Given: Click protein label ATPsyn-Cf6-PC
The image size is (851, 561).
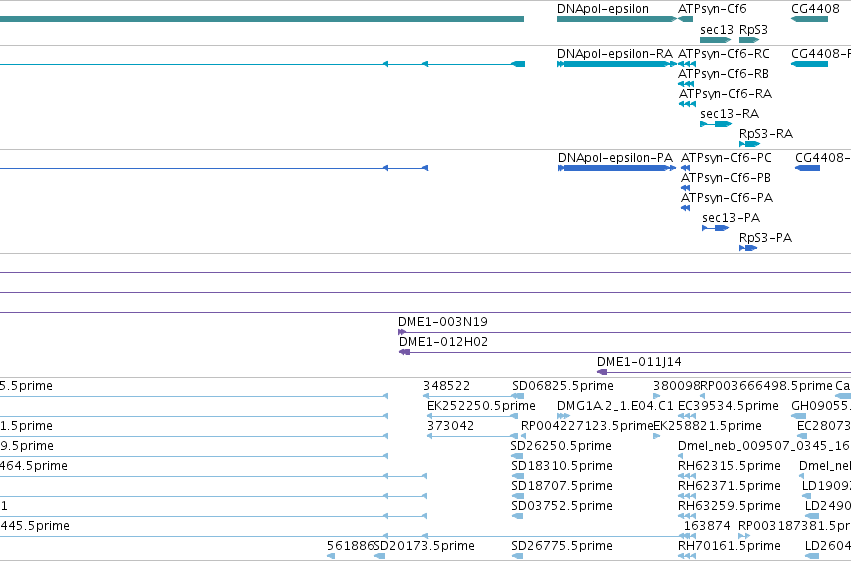Looking at the screenshot, I should tap(726, 158).
